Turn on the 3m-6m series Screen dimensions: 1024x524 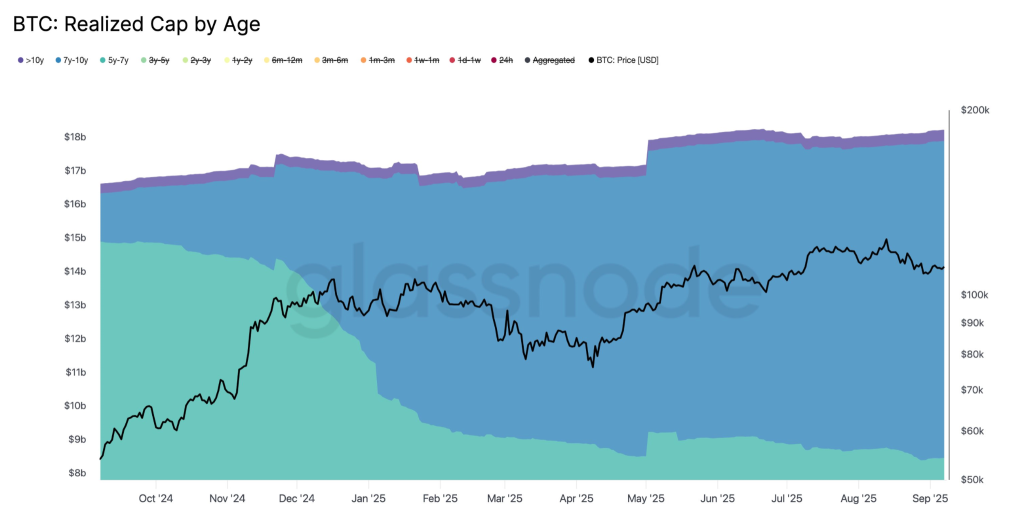(333, 61)
